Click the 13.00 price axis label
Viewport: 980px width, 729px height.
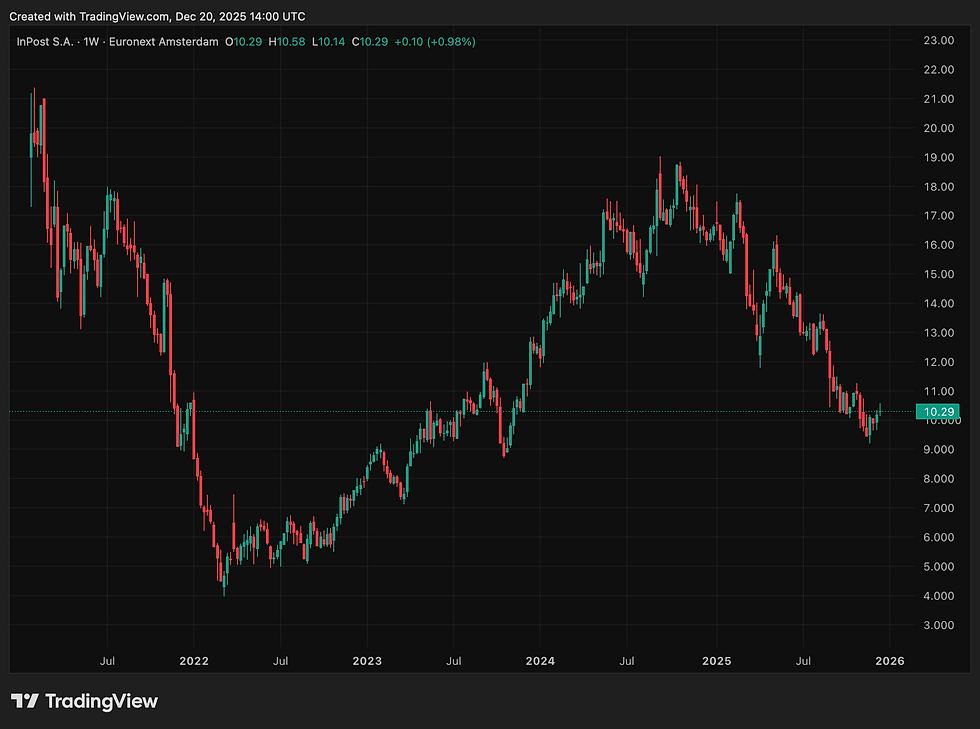(x=939, y=333)
